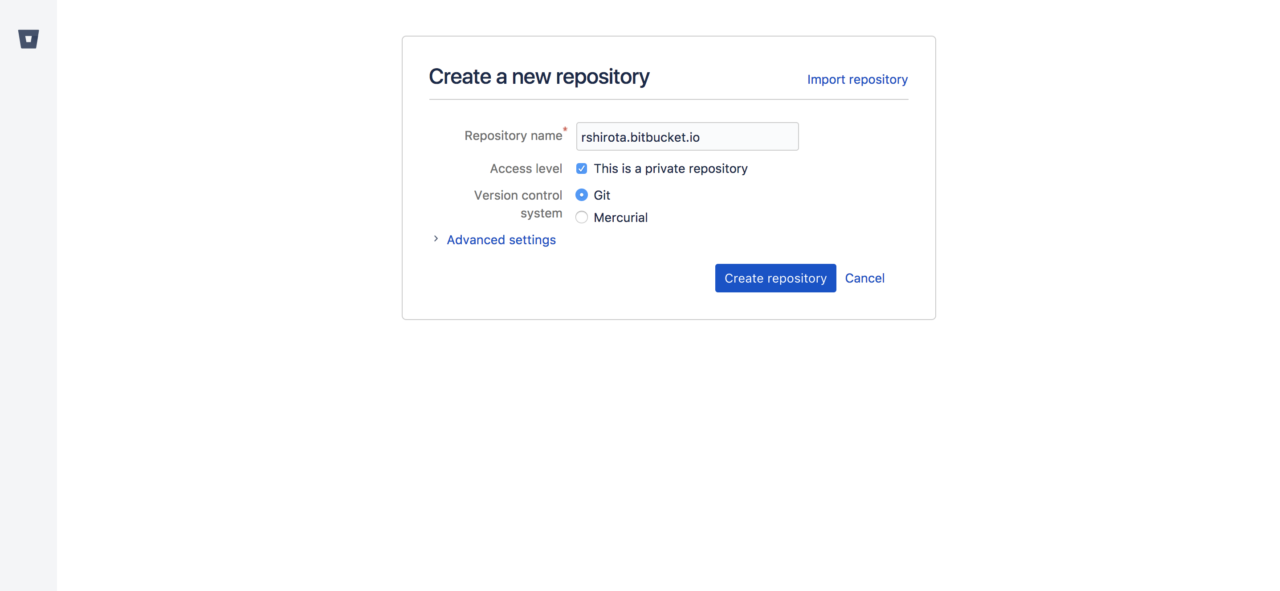Click the 'rshirota.bitbucket.io' text in the field
1280x591 pixels.
tap(640, 137)
